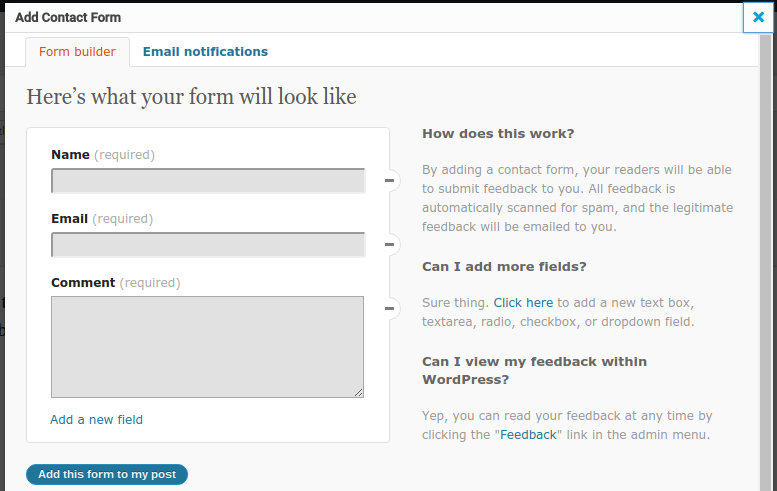Select the Email field label
777x491 pixels.
tap(70, 219)
